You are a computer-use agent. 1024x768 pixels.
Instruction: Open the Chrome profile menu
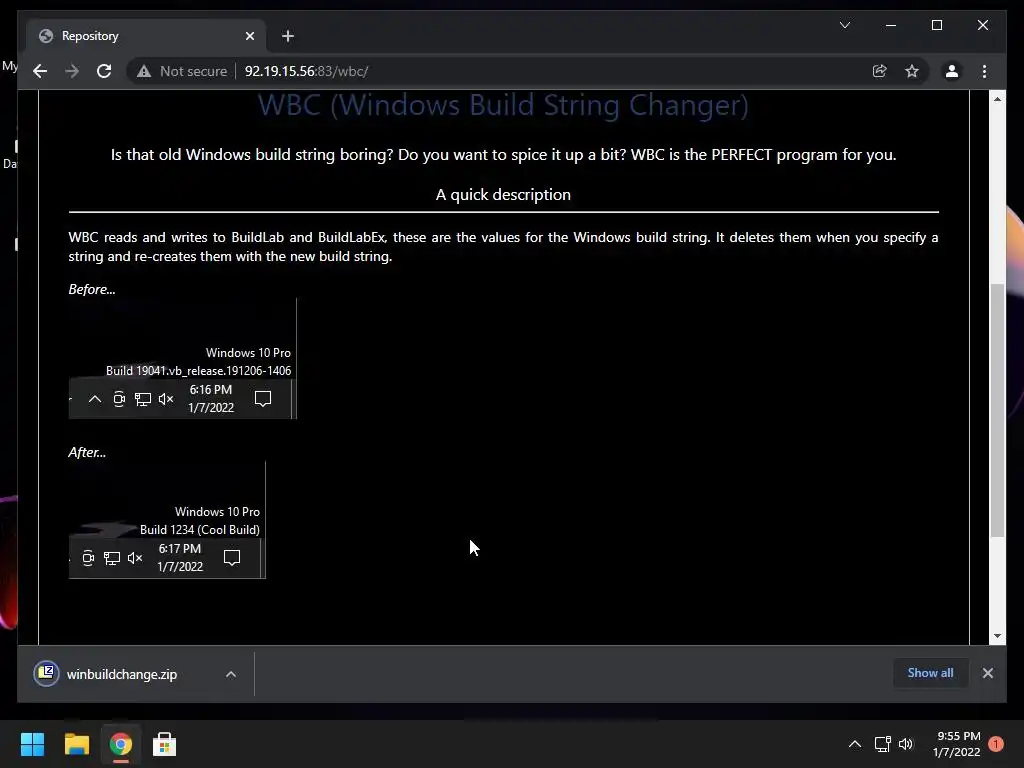point(952,71)
